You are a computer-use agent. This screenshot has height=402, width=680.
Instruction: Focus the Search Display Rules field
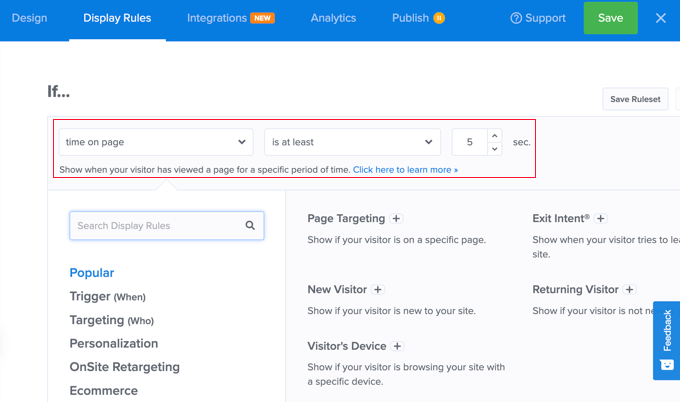pos(167,226)
